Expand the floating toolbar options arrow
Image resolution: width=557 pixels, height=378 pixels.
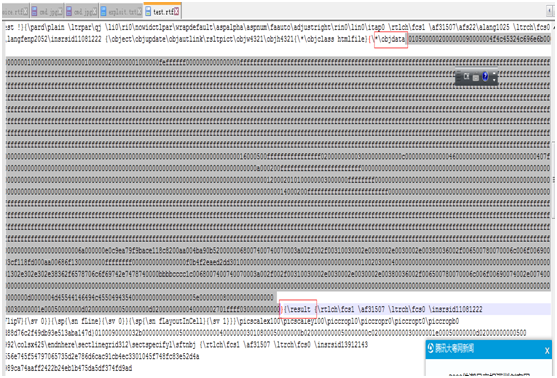click(494, 80)
